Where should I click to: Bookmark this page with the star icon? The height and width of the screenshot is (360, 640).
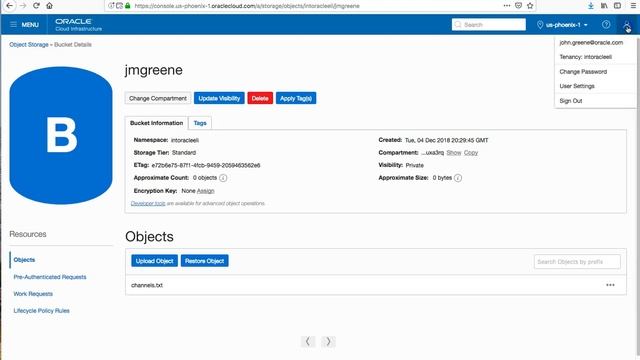[530, 6]
